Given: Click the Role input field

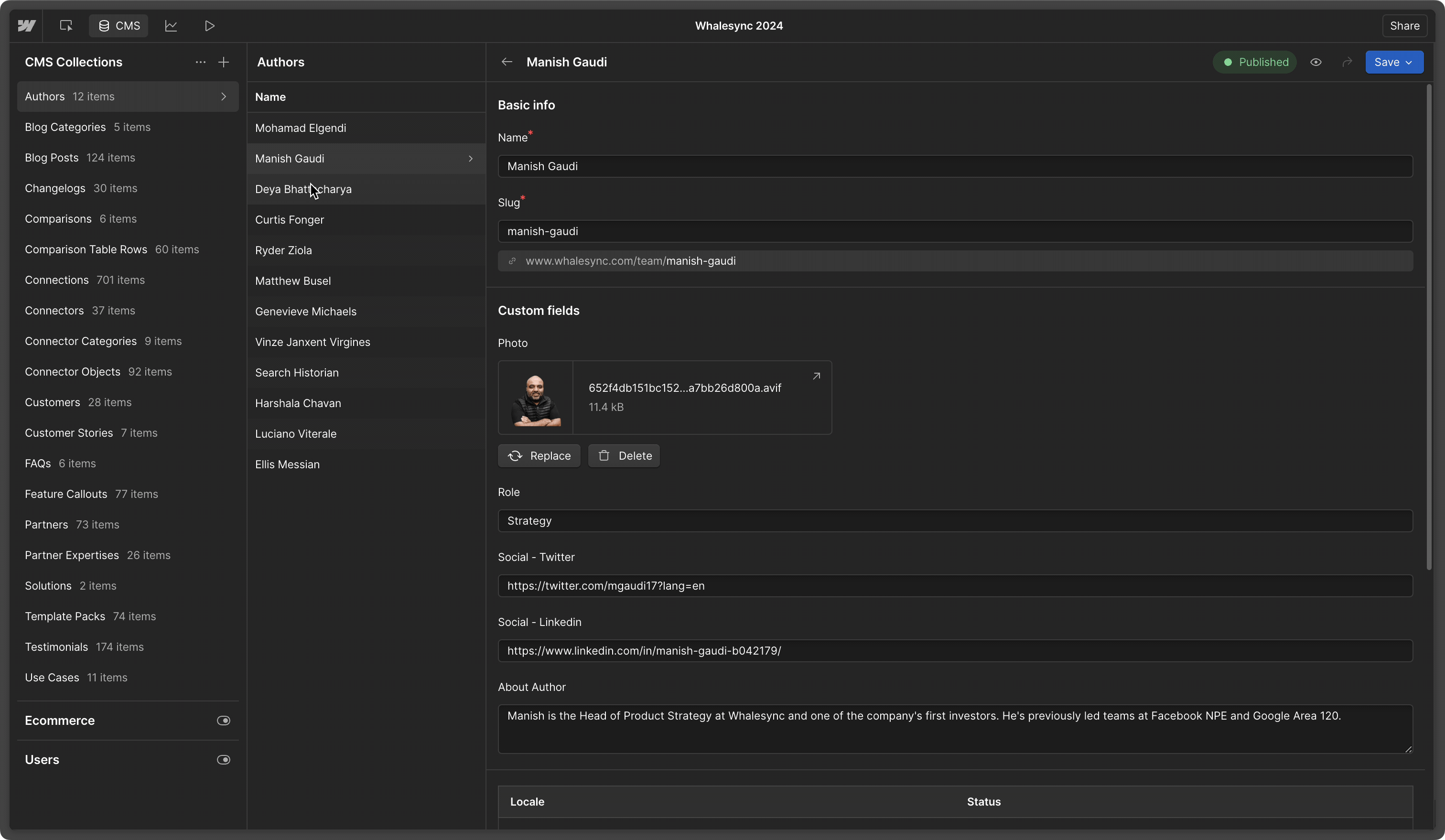Looking at the screenshot, I should coord(955,521).
